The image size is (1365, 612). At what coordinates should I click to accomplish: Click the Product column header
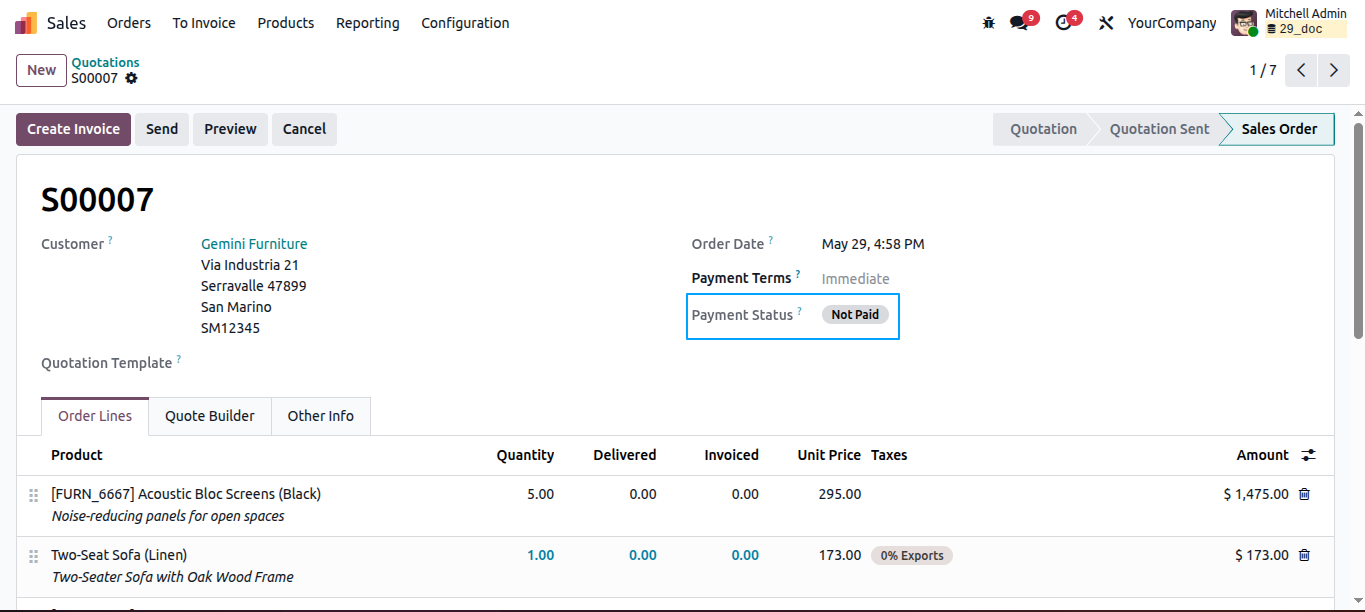(x=77, y=455)
